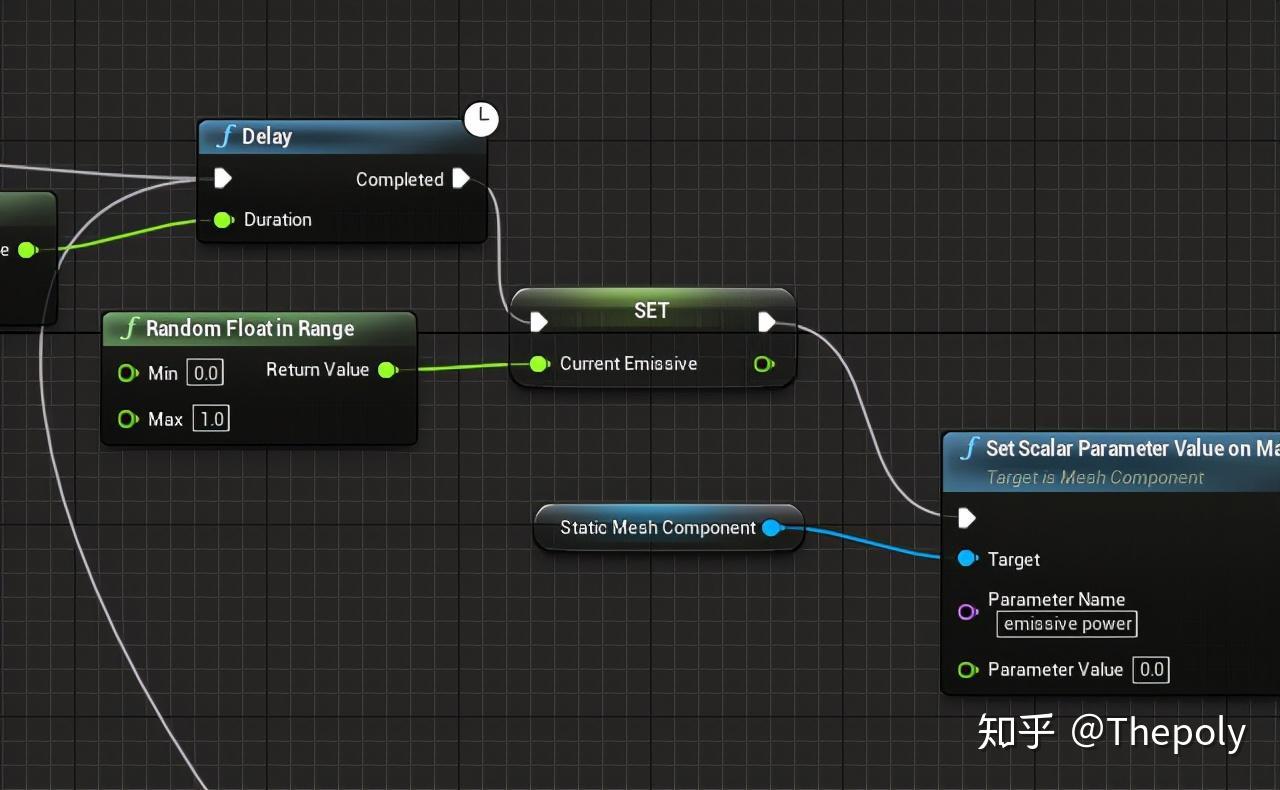Click the Min float pin
The image size is (1280, 790).
(x=128, y=373)
